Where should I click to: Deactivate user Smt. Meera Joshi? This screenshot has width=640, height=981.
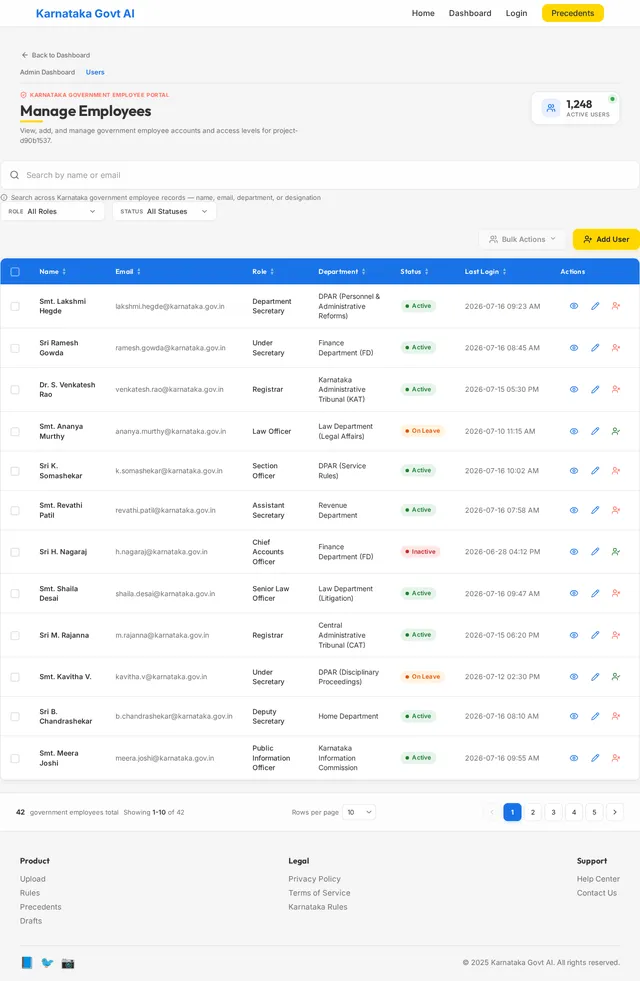[x=616, y=758]
